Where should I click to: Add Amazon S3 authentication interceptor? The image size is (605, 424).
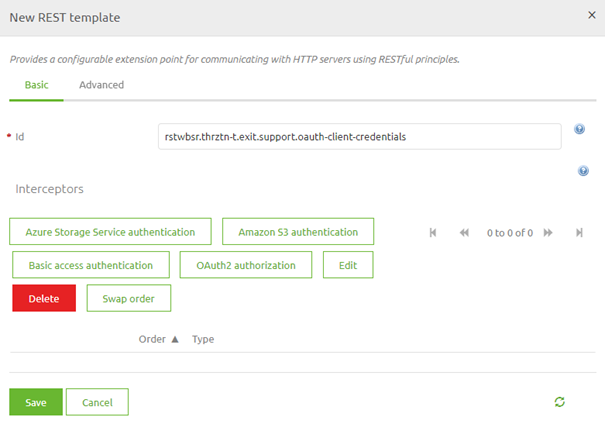pyautogui.click(x=298, y=231)
